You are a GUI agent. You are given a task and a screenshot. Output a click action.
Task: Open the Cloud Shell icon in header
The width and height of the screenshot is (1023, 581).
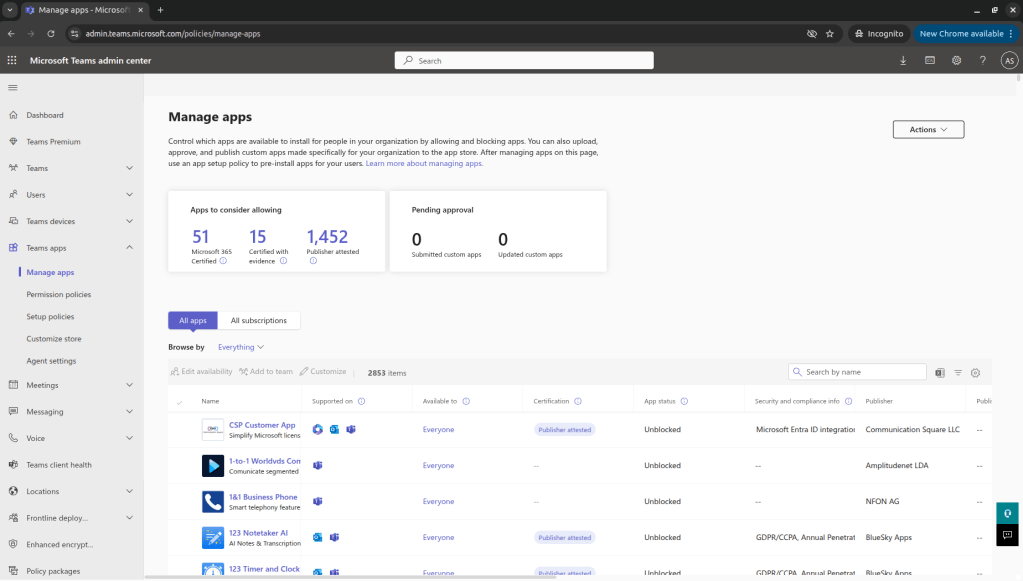[930, 61]
